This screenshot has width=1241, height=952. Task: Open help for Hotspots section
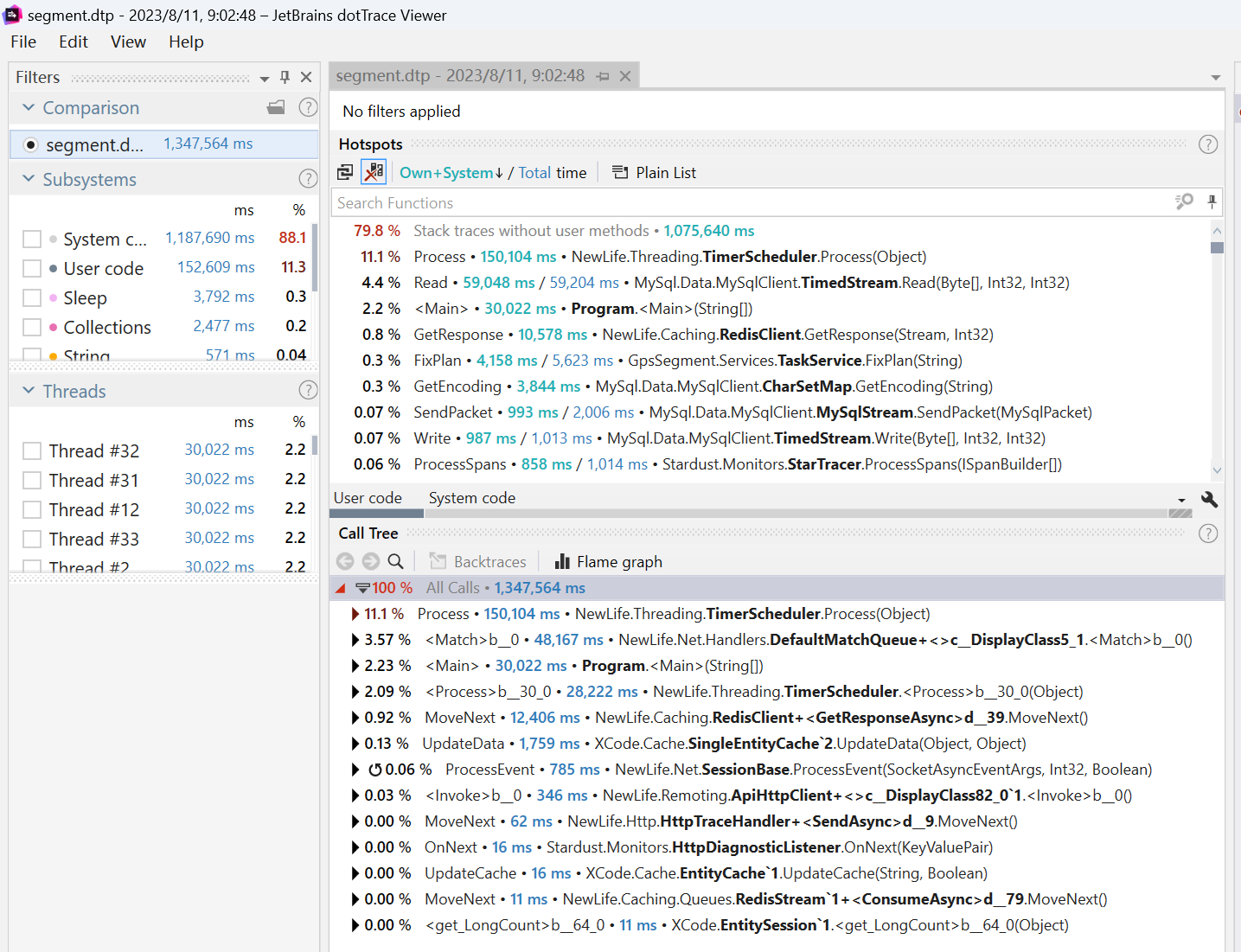1208,144
